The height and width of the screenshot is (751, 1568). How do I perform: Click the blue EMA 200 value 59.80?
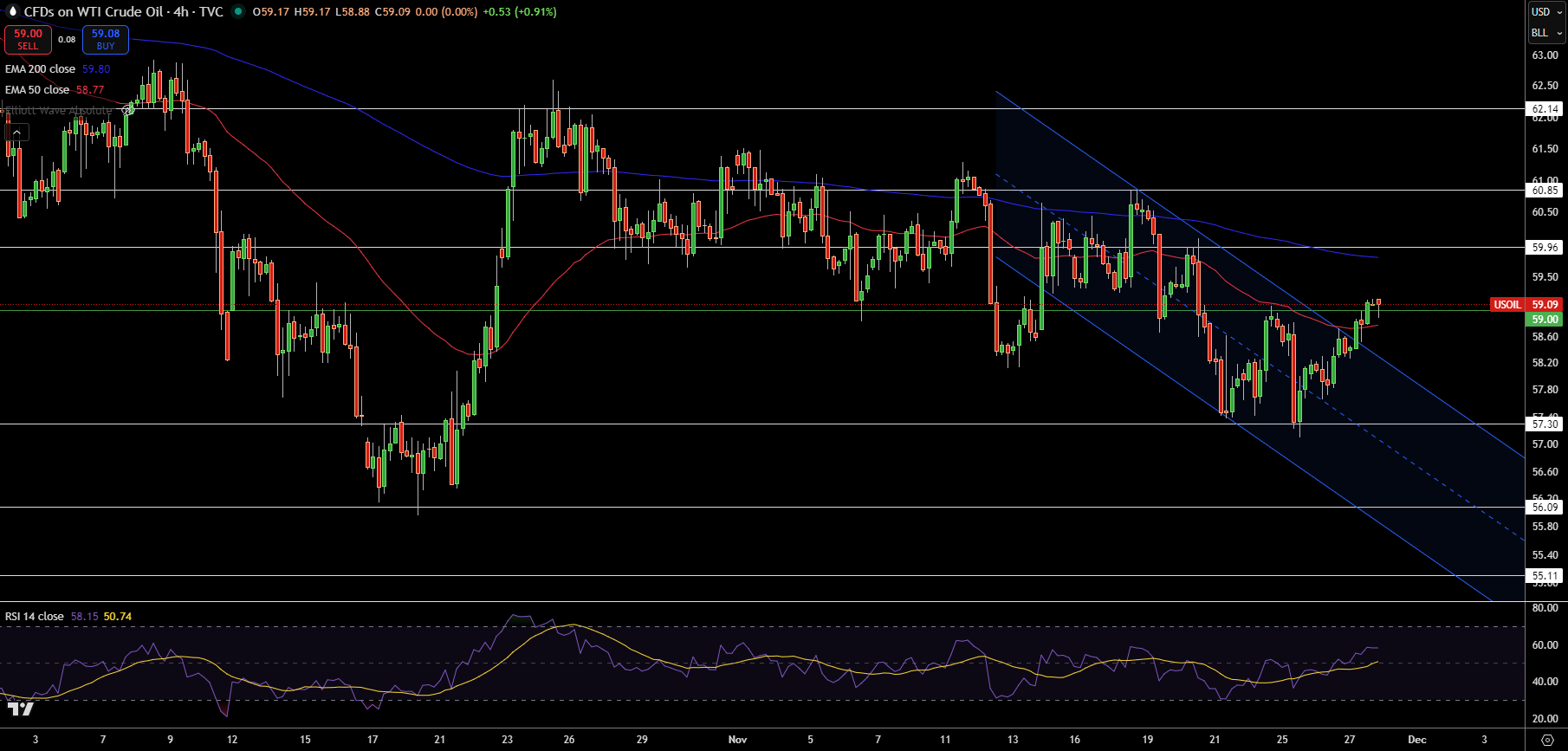click(96, 69)
